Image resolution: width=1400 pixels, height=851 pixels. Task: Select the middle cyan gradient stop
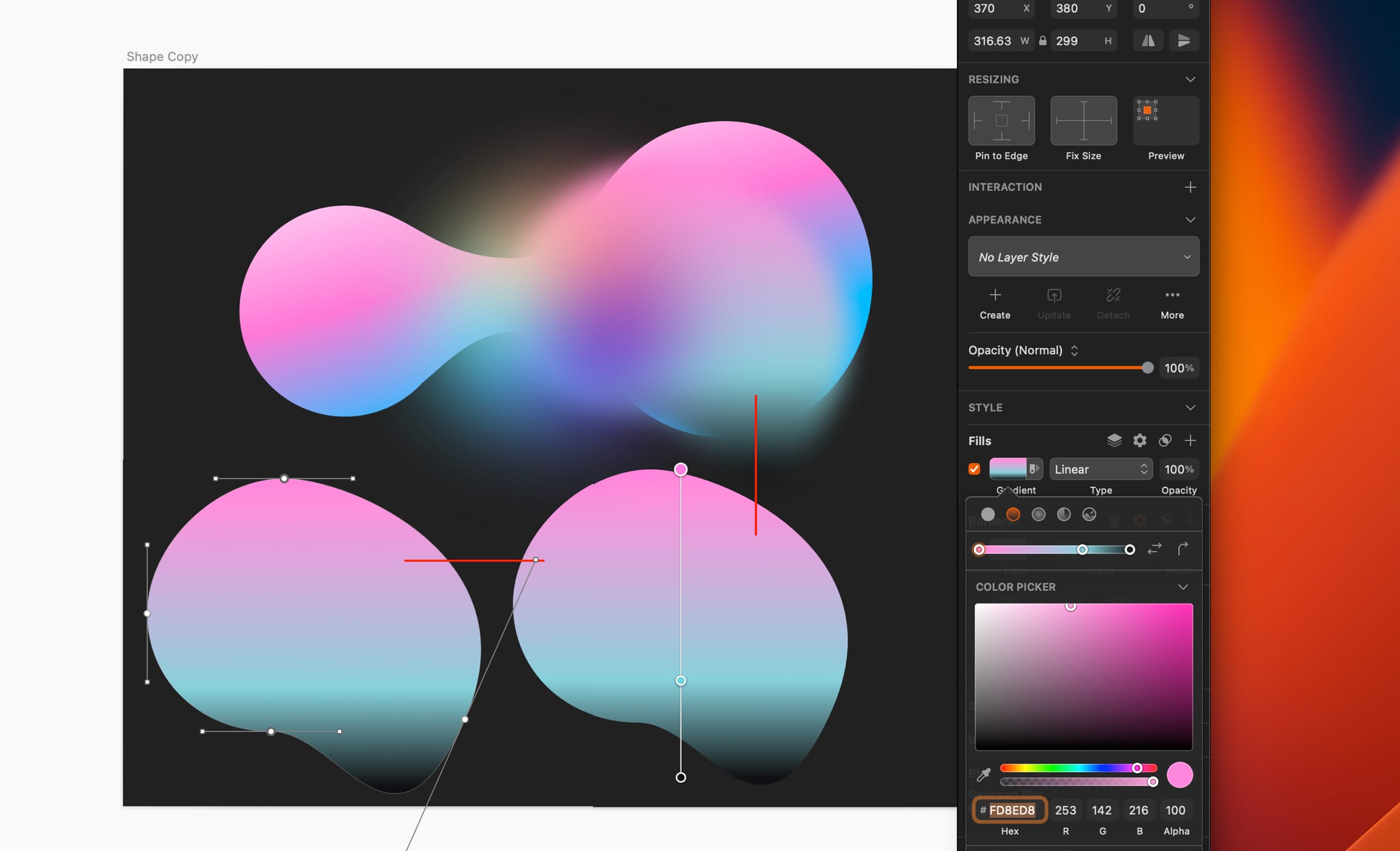(x=1082, y=550)
